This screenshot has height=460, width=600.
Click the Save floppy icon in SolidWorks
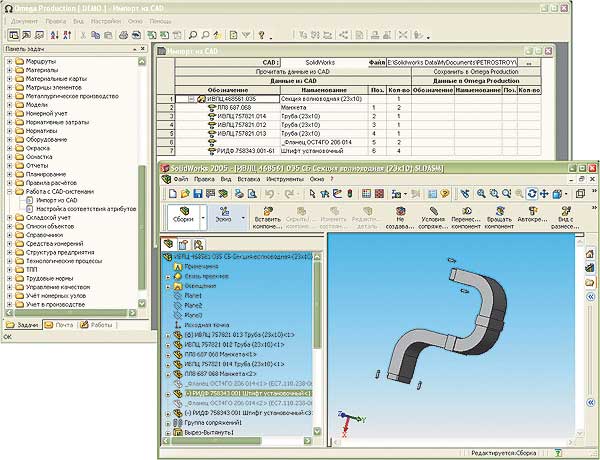point(197,194)
